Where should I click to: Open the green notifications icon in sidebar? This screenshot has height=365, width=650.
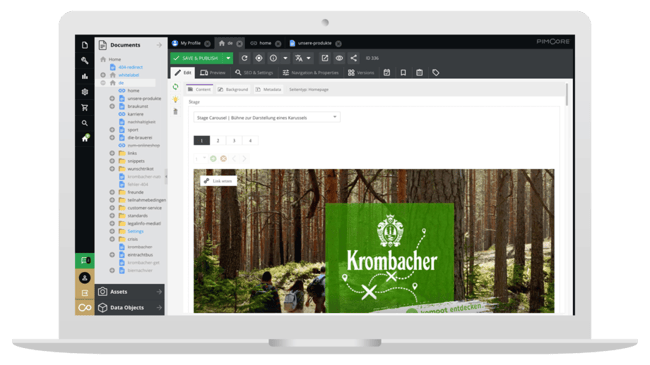[85, 260]
